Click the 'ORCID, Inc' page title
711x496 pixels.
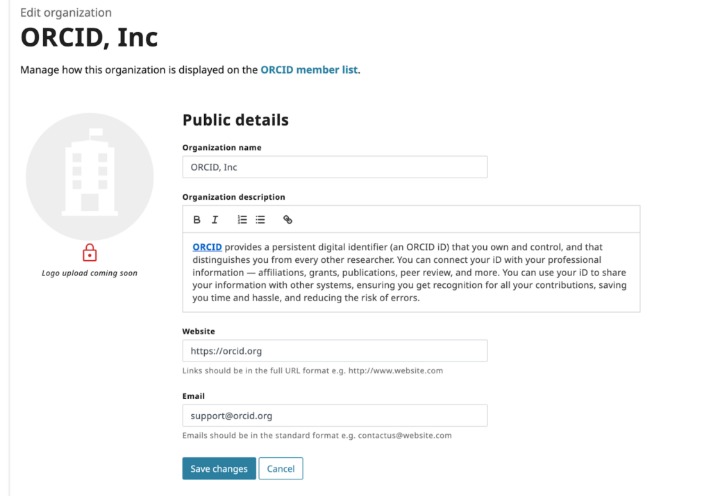coord(89,38)
